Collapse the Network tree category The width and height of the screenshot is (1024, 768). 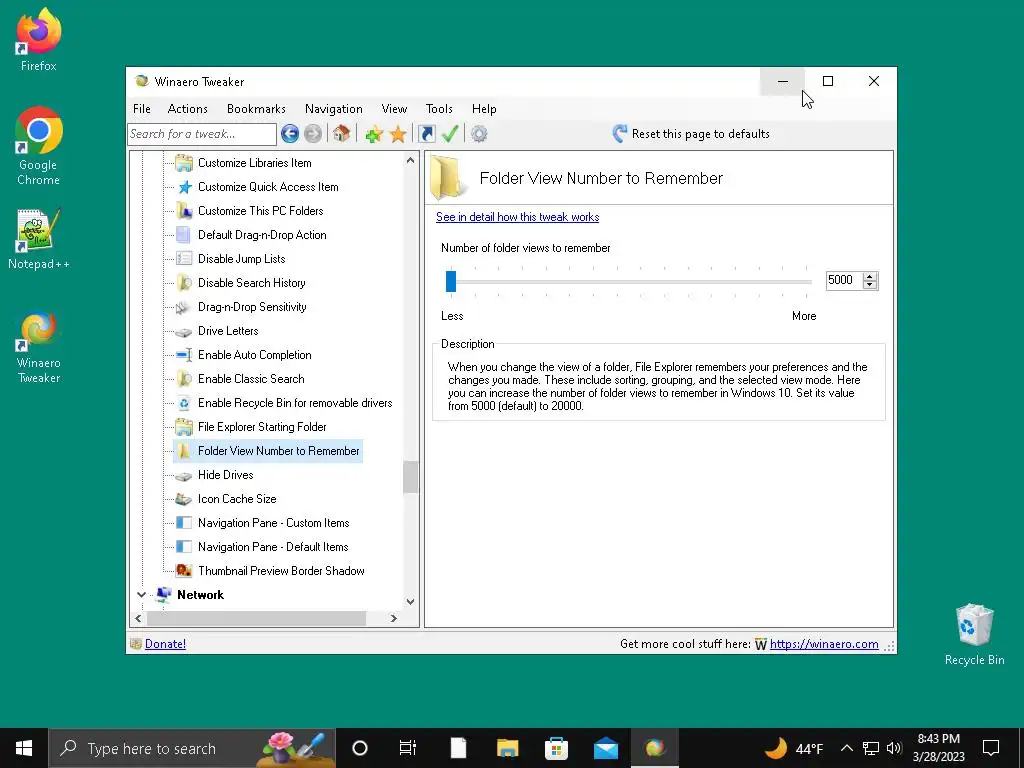(141, 594)
